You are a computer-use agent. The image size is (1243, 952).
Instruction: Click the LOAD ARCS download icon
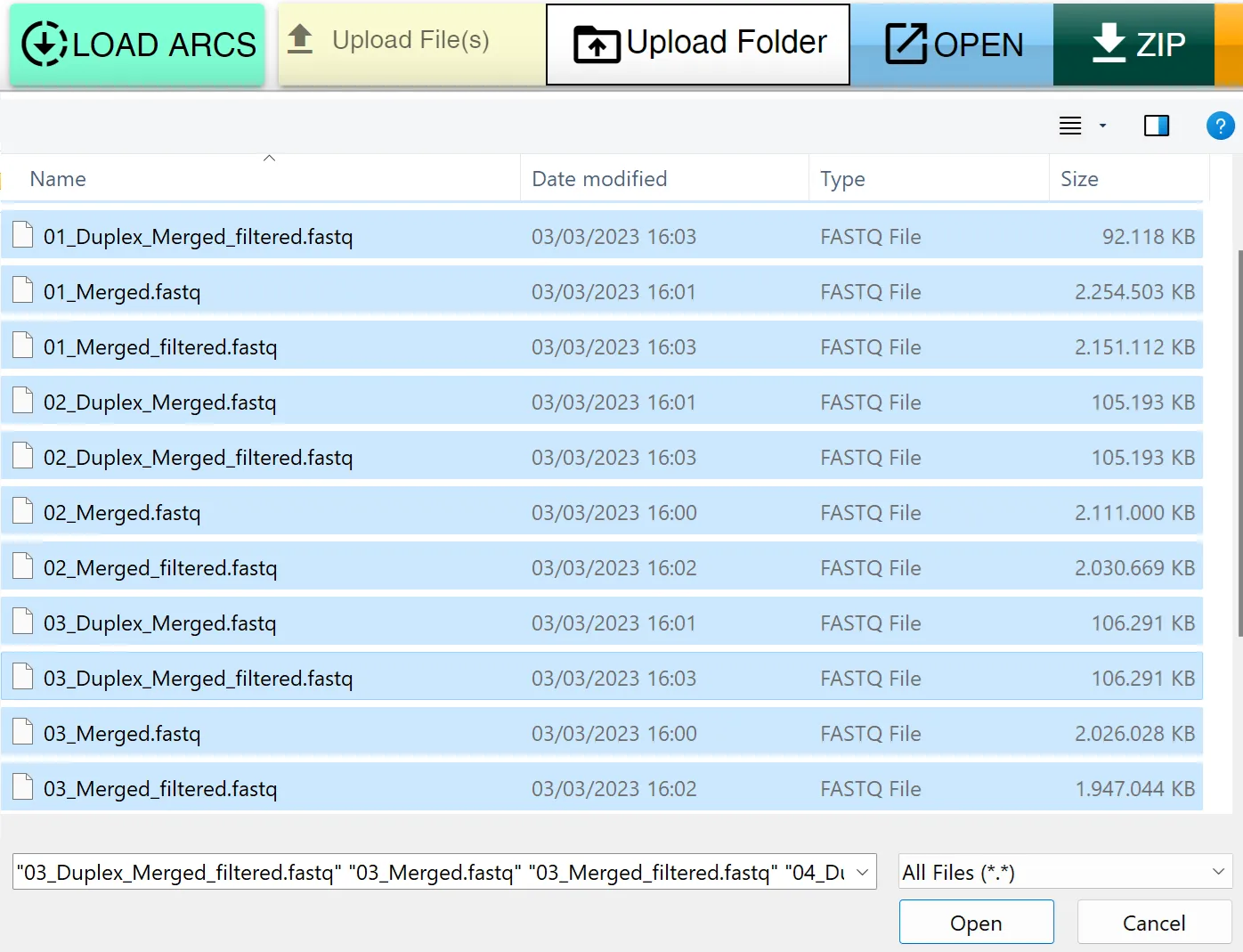coord(44,45)
